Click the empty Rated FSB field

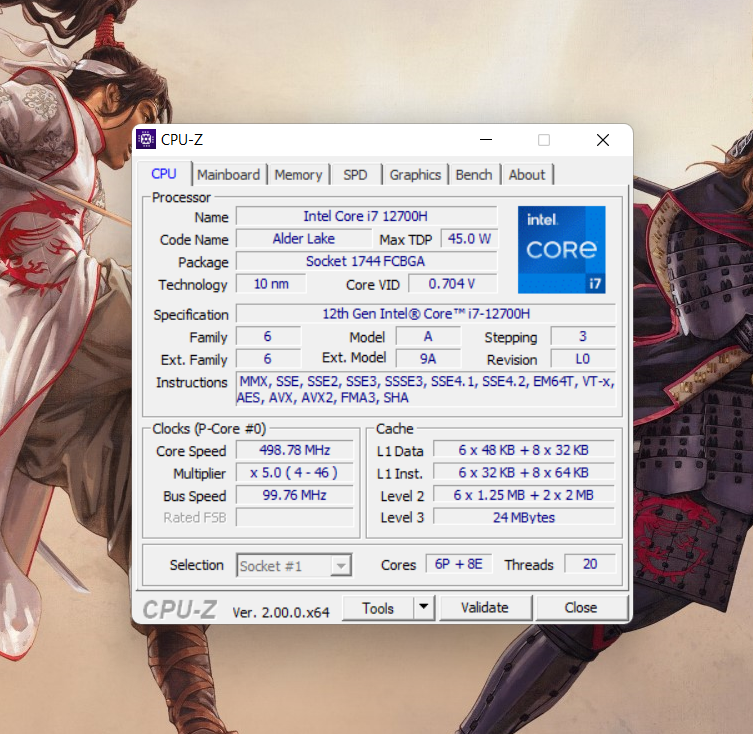tap(294, 517)
